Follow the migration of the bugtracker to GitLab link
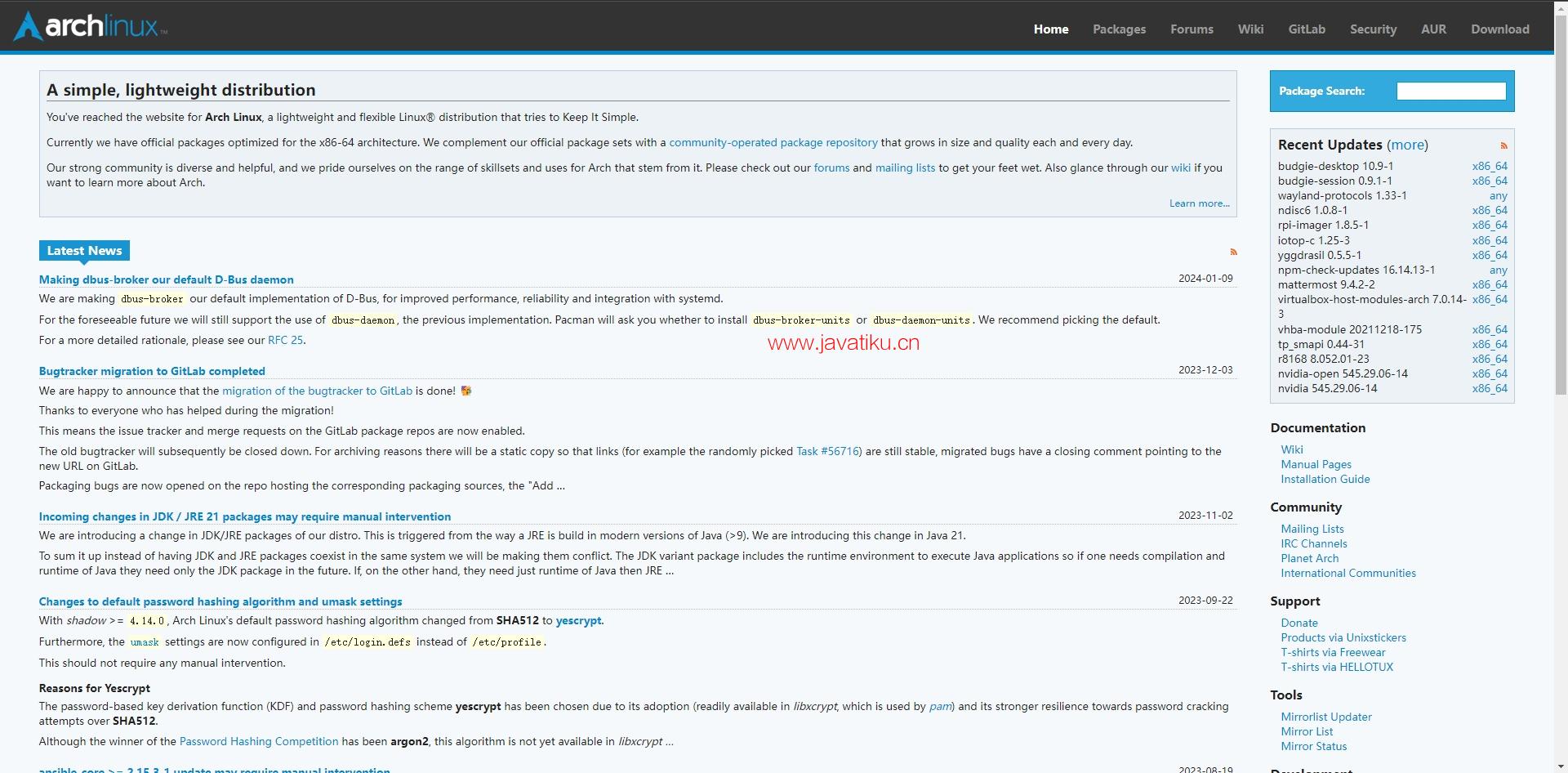 317,391
